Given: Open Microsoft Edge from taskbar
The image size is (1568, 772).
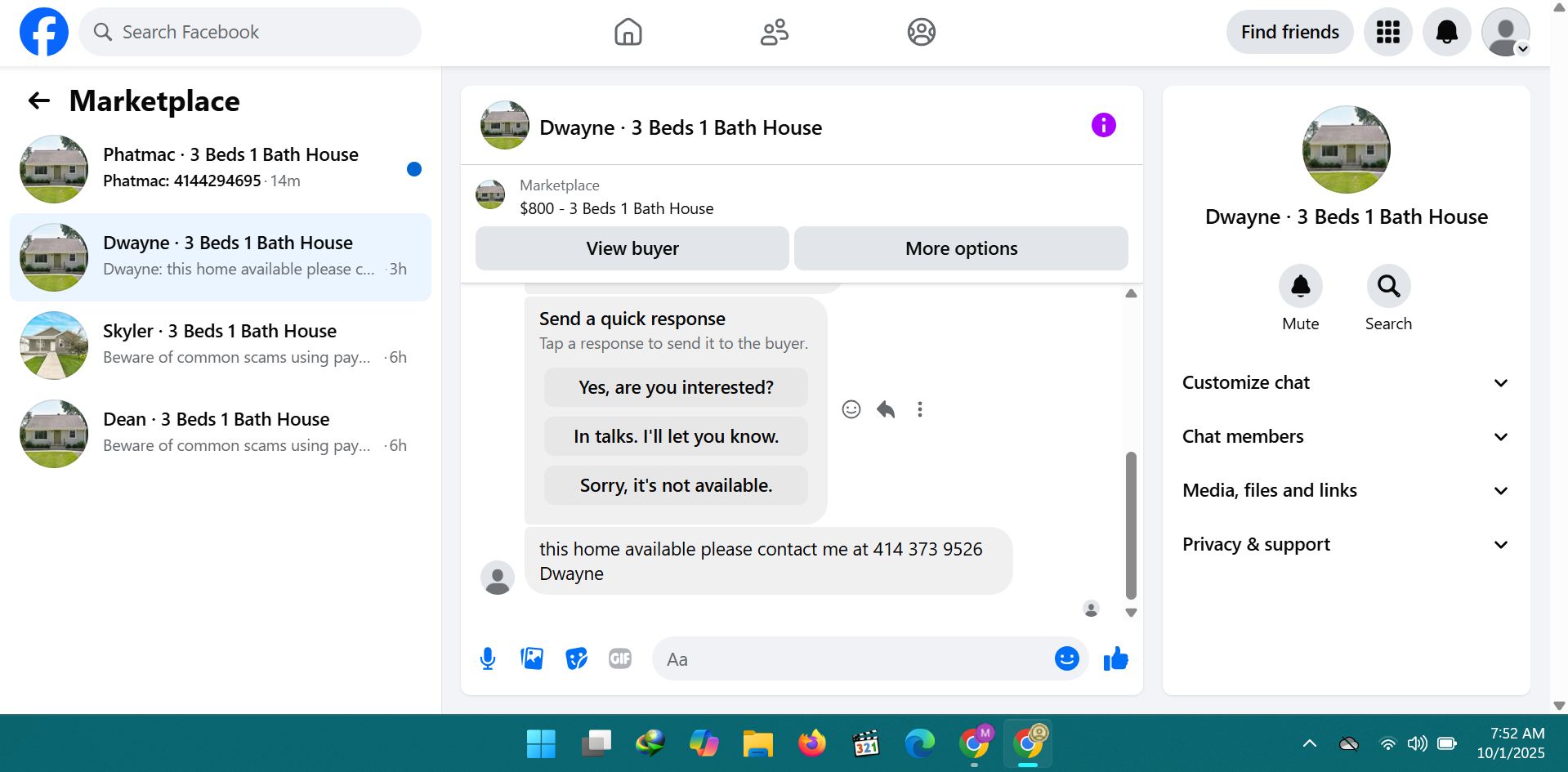Looking at the screenshot, I should (x=919, y=743).
